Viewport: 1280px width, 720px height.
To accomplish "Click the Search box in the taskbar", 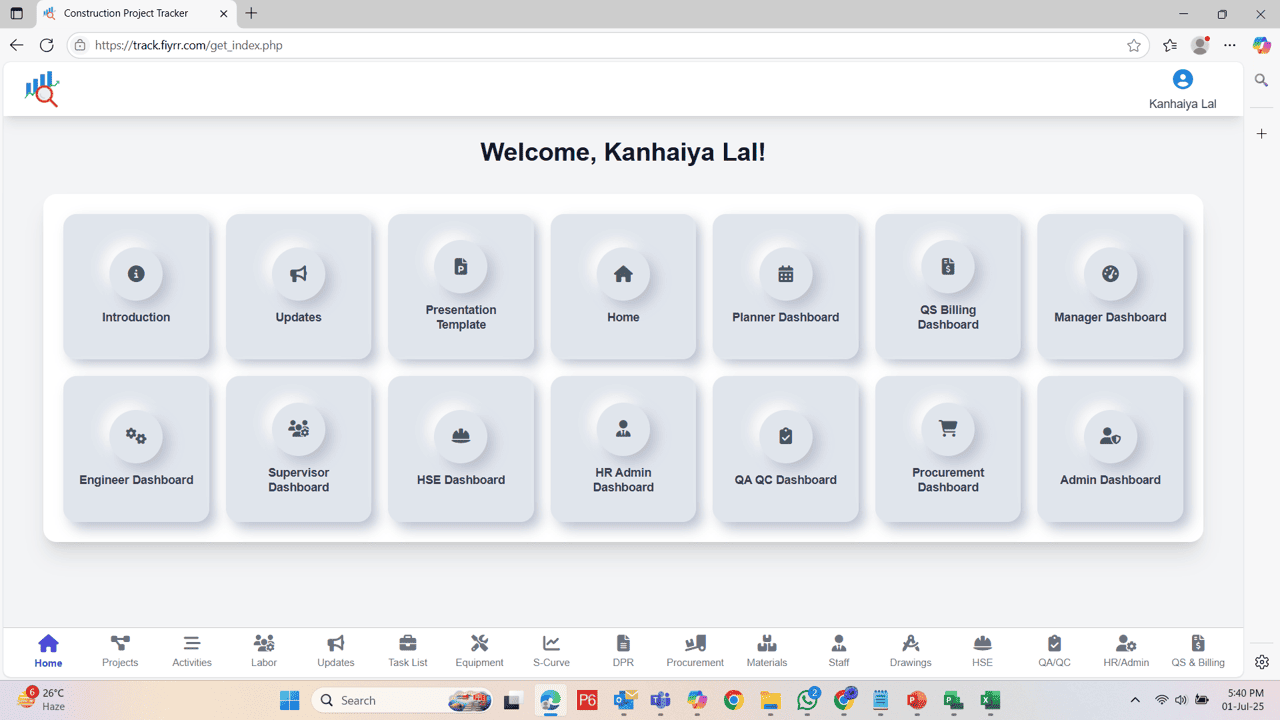I will [x=400, y=700].
